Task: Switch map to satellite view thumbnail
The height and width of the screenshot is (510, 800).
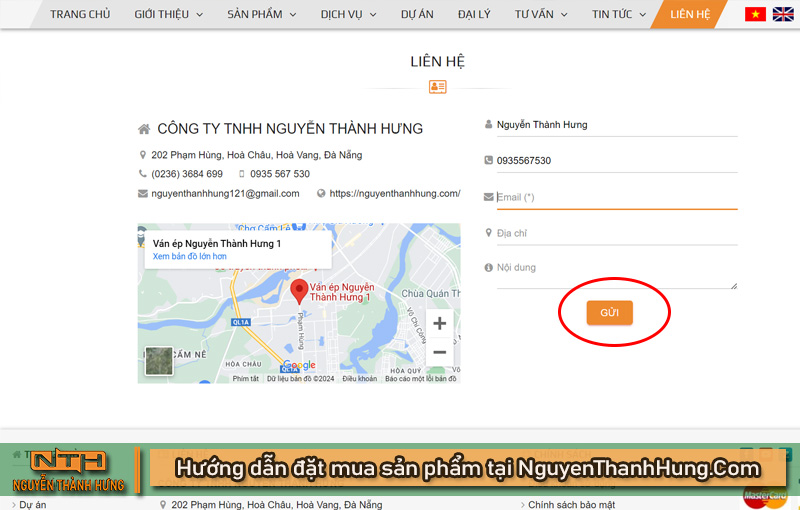Action: tap(159, 361)
